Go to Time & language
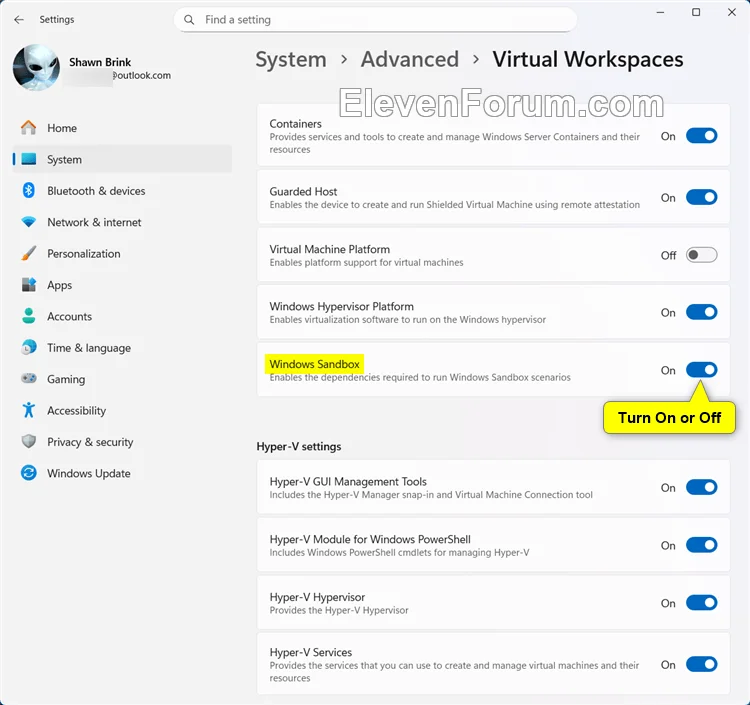The width and height of the screenshot is (750, 705). tap(122, 347)
